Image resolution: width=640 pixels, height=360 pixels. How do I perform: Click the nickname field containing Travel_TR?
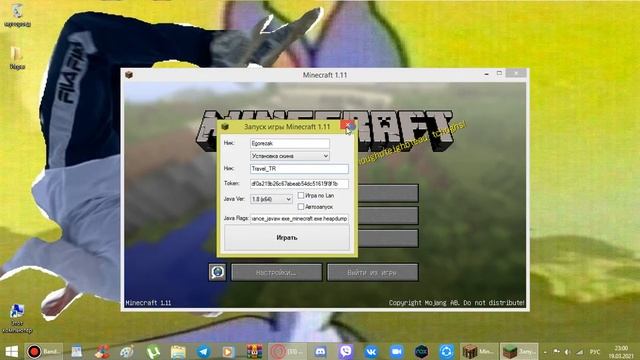(x=299, y=169)
